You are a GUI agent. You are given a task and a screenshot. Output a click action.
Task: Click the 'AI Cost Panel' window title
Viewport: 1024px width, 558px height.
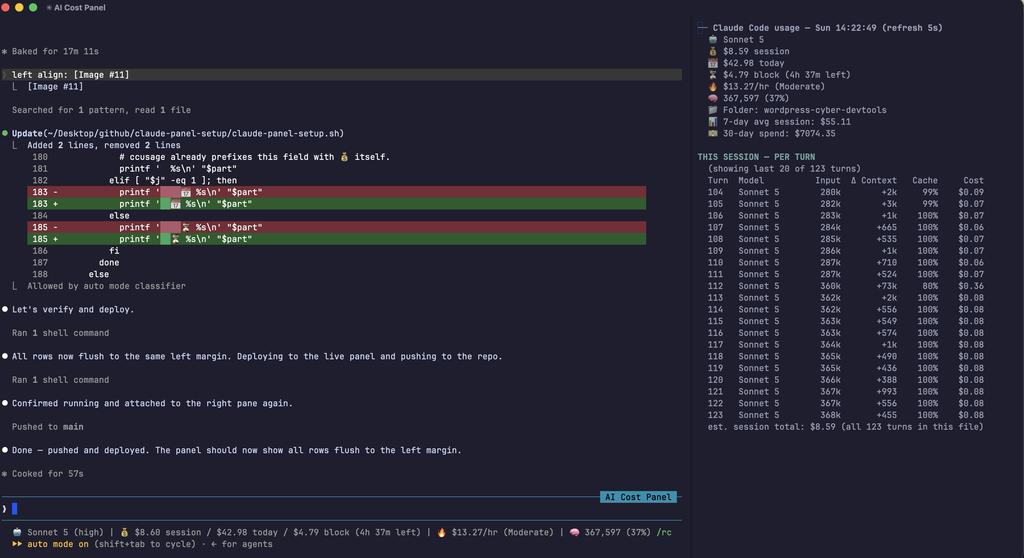tap(80, 7)
